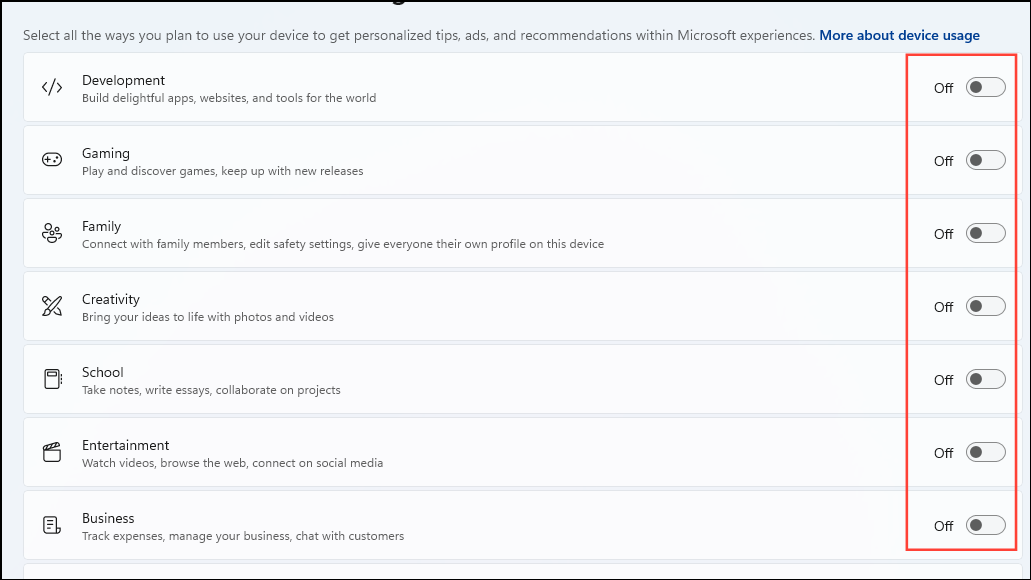
Task: Switch on the Business toggle
Action: pyautogui.click(x=985, y=525)
